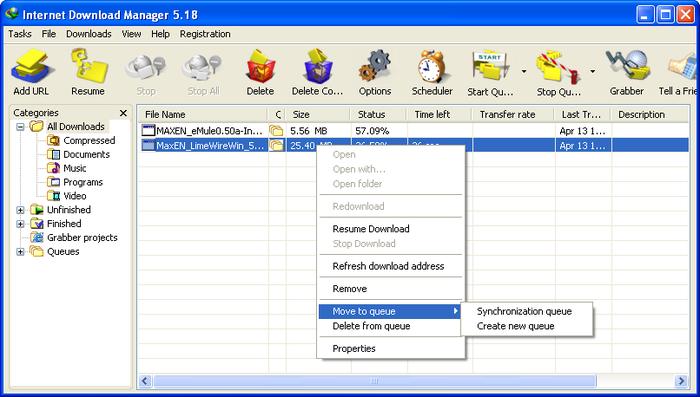This screenshot has height=397, width=700.
Task: Open the Downloads menu
Action: tap(88, 34)
